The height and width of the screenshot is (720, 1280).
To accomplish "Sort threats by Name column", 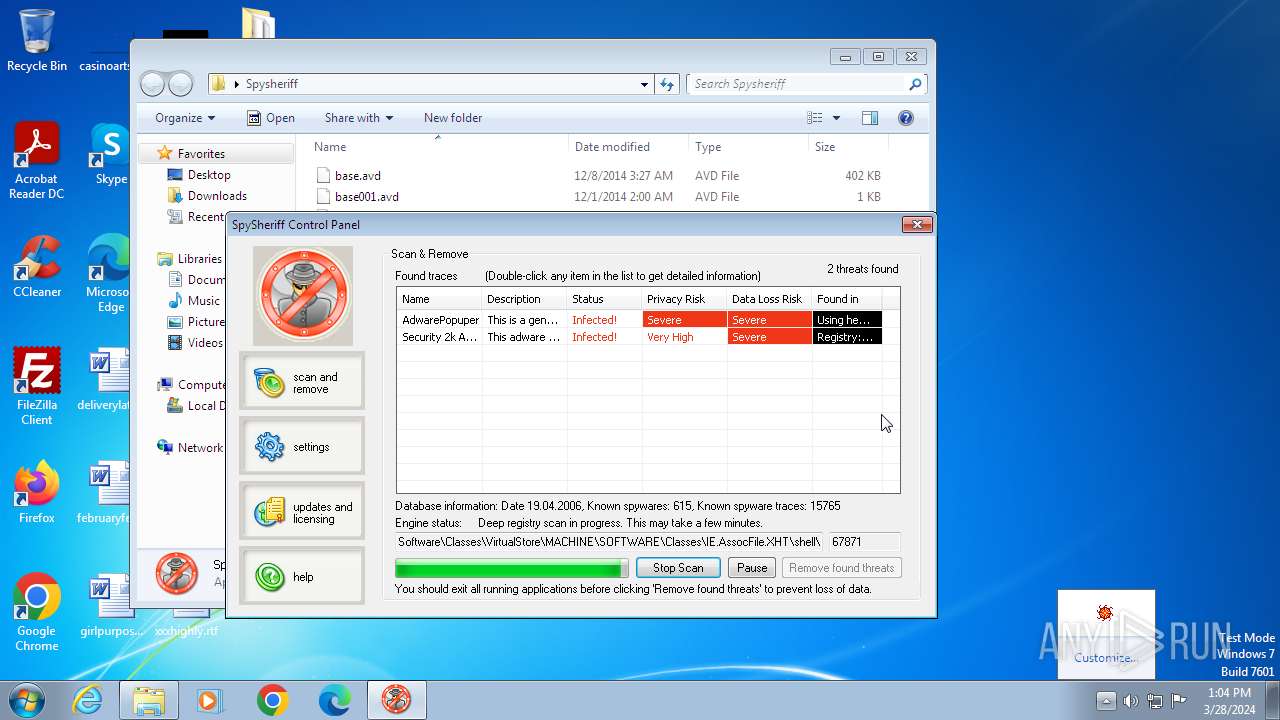I will (439, 299).
